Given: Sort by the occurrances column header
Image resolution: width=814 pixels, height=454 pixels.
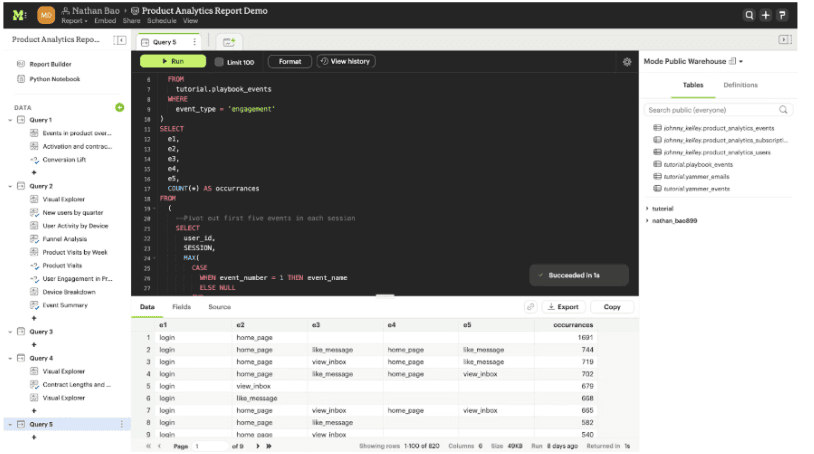Looking at the screenshot, I should pyautogui.click(x=573, y=325).
